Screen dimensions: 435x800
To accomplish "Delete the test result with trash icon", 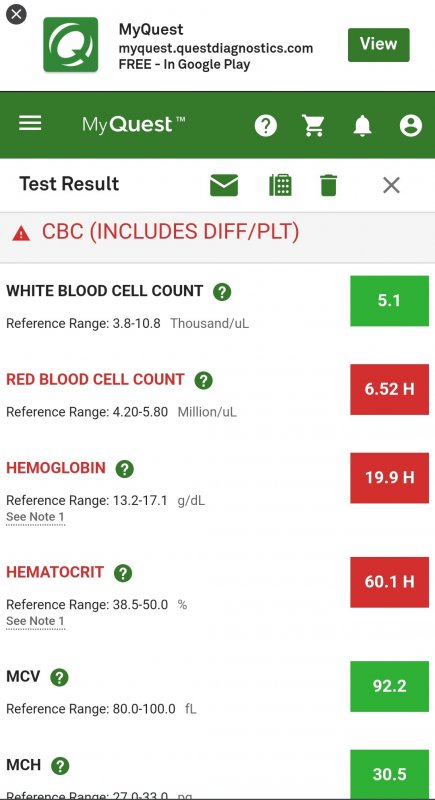I will click(x=328, y=185).
